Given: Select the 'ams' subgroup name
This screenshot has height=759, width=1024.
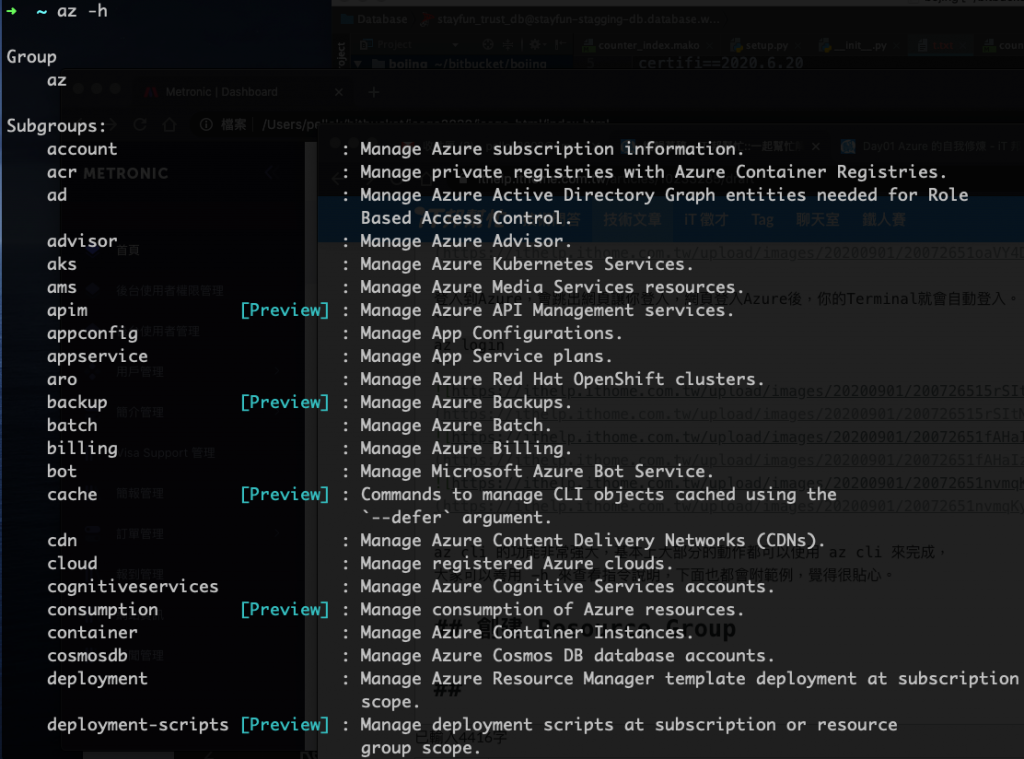Looking at the screenshot, I should point(61,287).
